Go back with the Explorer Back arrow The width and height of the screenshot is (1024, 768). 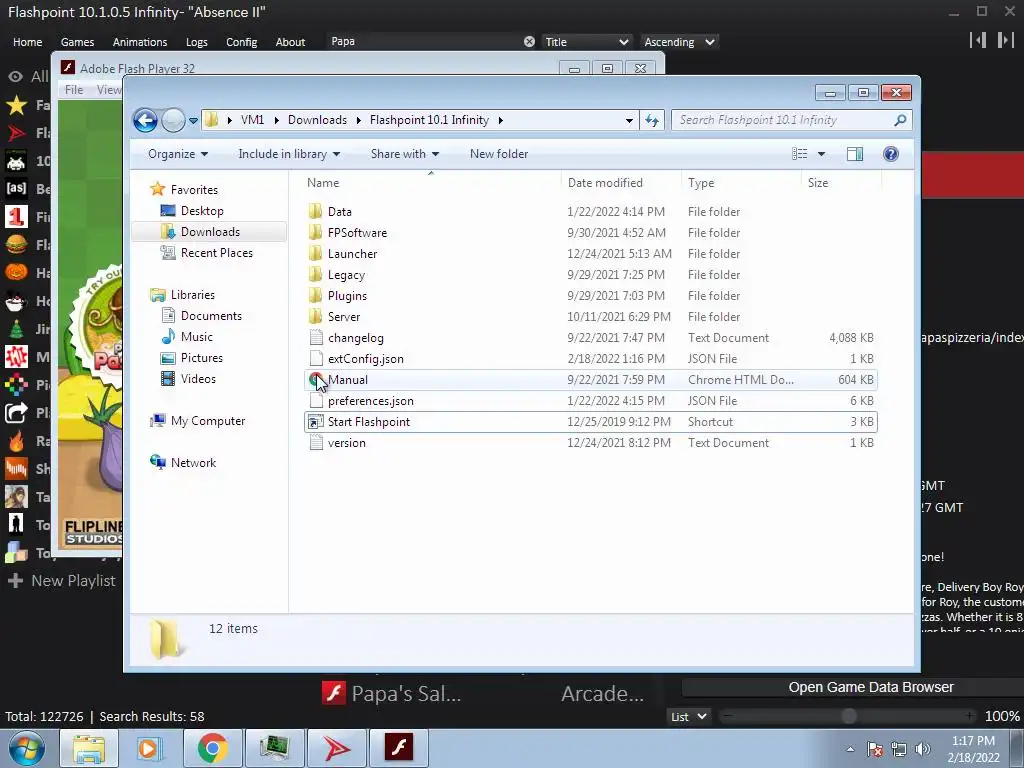coord(145,120)
